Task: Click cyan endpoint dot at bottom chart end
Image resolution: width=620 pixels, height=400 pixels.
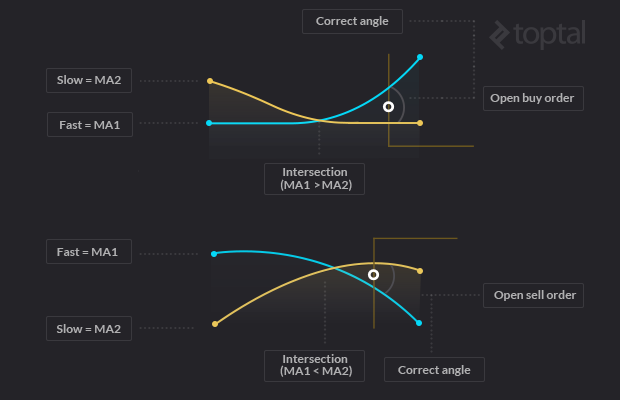Action: click(419, 323)
